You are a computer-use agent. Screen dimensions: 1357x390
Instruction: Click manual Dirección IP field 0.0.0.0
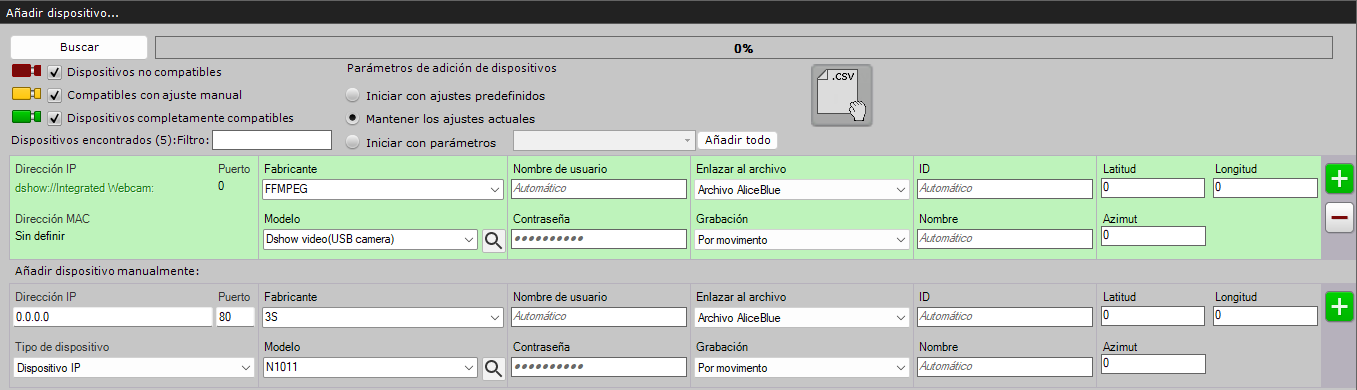pos(113,317)
